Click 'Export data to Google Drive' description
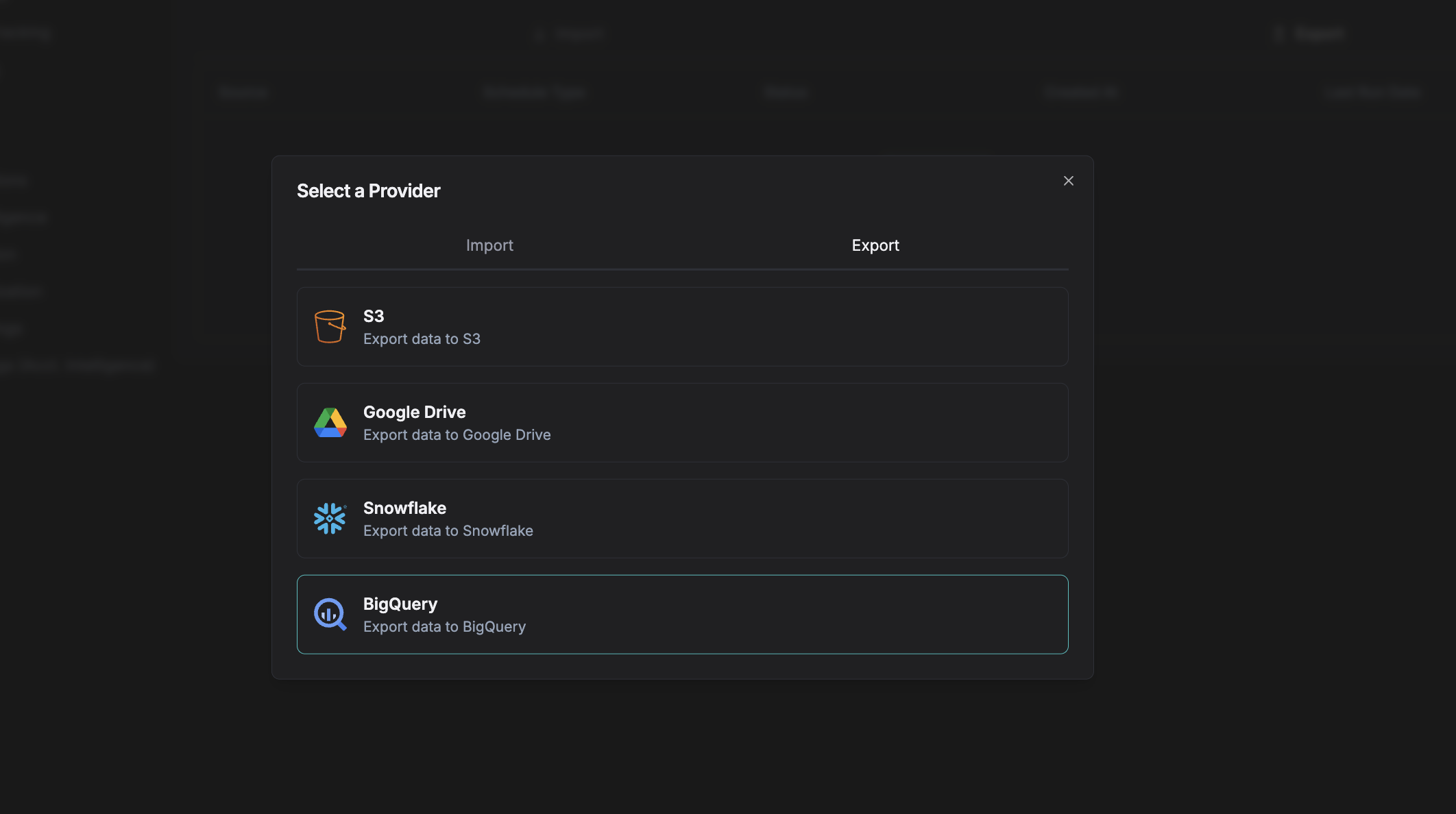 457,435
